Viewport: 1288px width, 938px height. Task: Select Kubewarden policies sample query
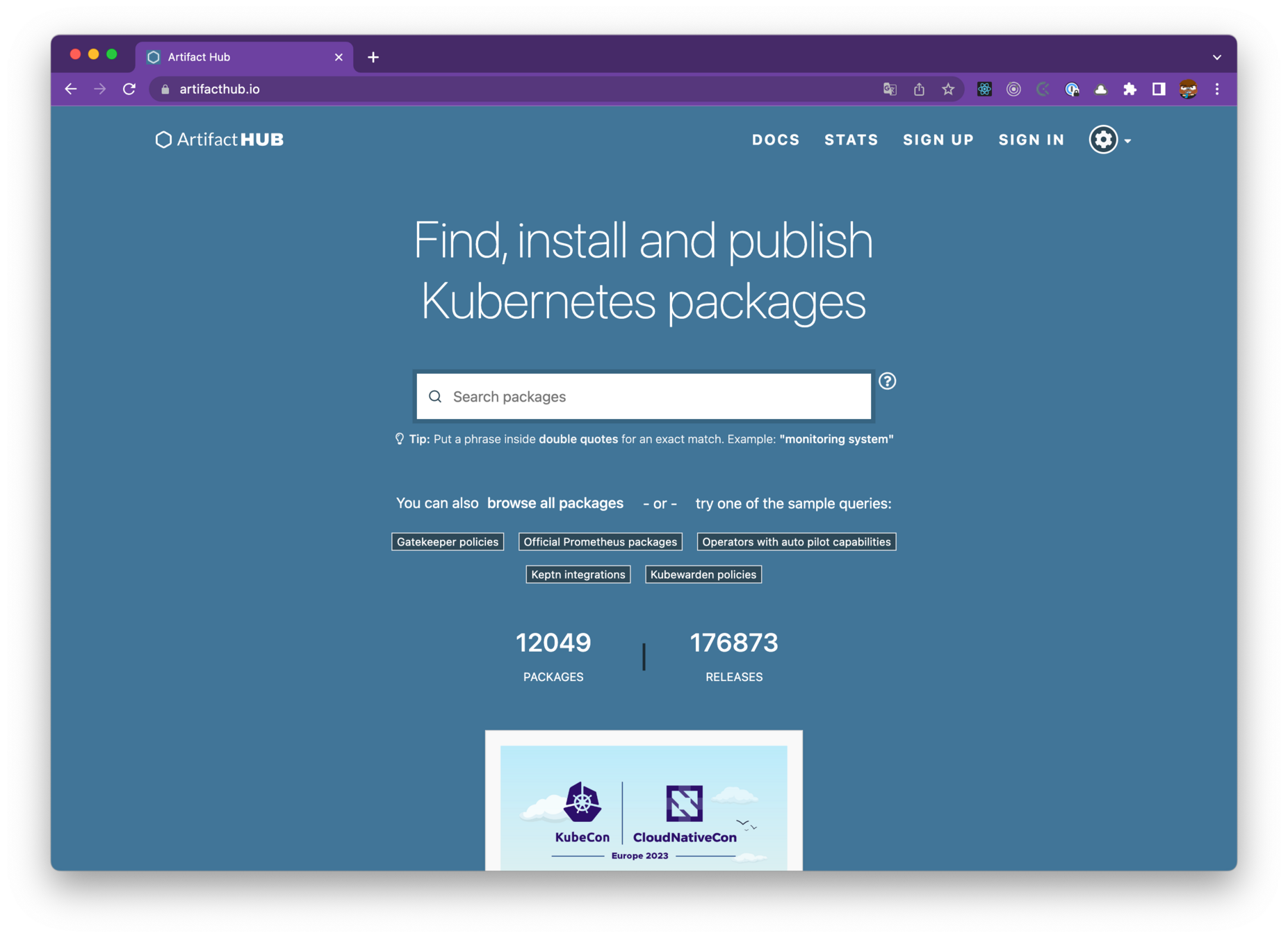[703, 575]
